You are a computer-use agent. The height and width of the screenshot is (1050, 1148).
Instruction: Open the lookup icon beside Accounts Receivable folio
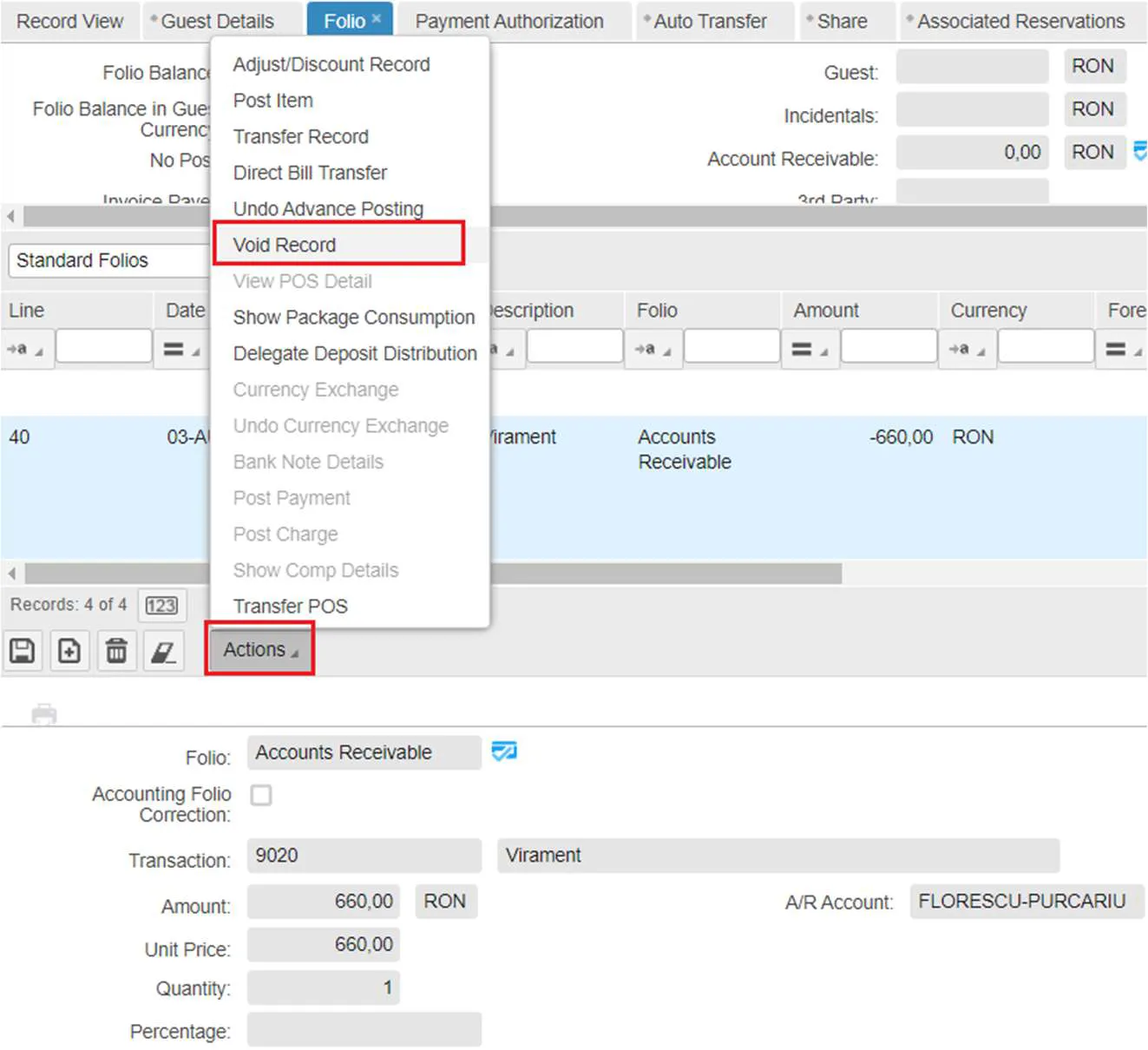pyautogui.click(x=504, y=751)
